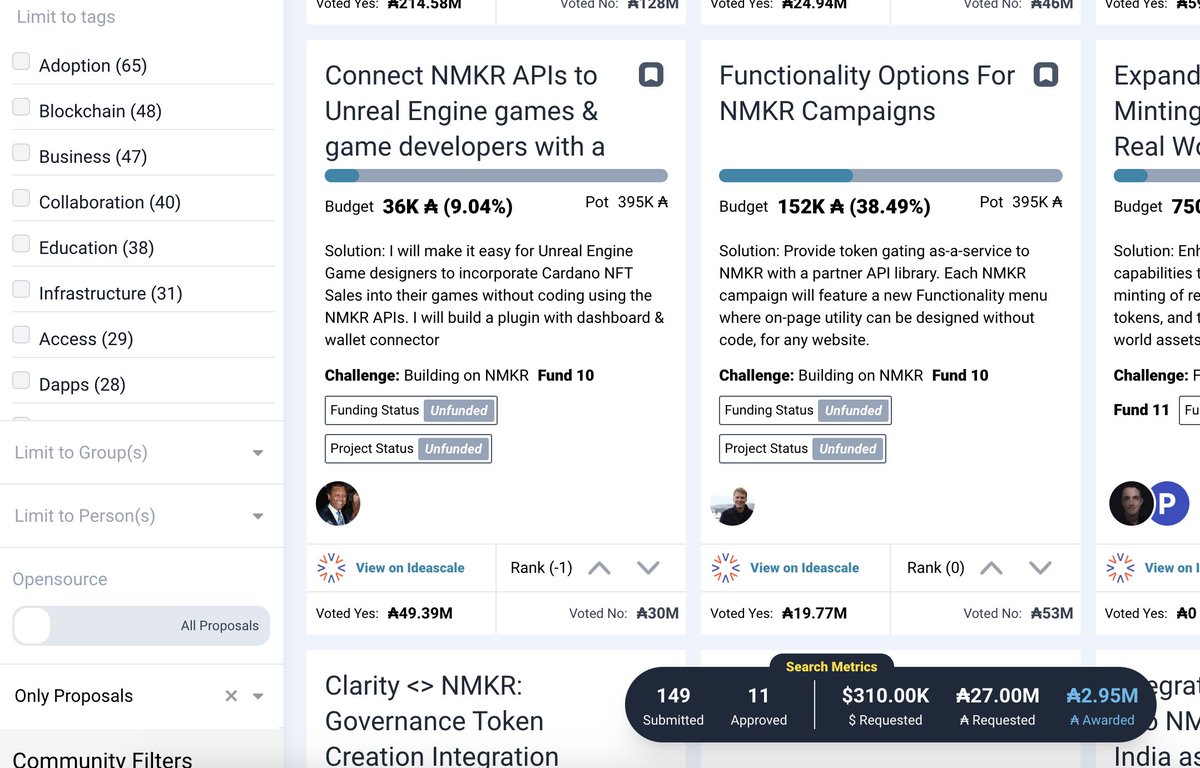The image size is (1200, 768).
Task: Click the Community Filters heading
Action: coord(102,759)
